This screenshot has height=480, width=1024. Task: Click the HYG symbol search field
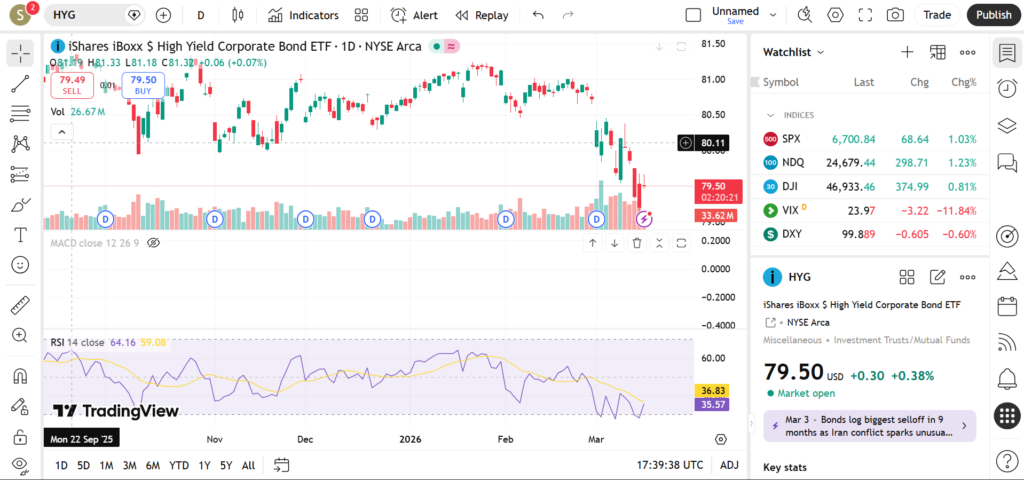pos(85,15)
